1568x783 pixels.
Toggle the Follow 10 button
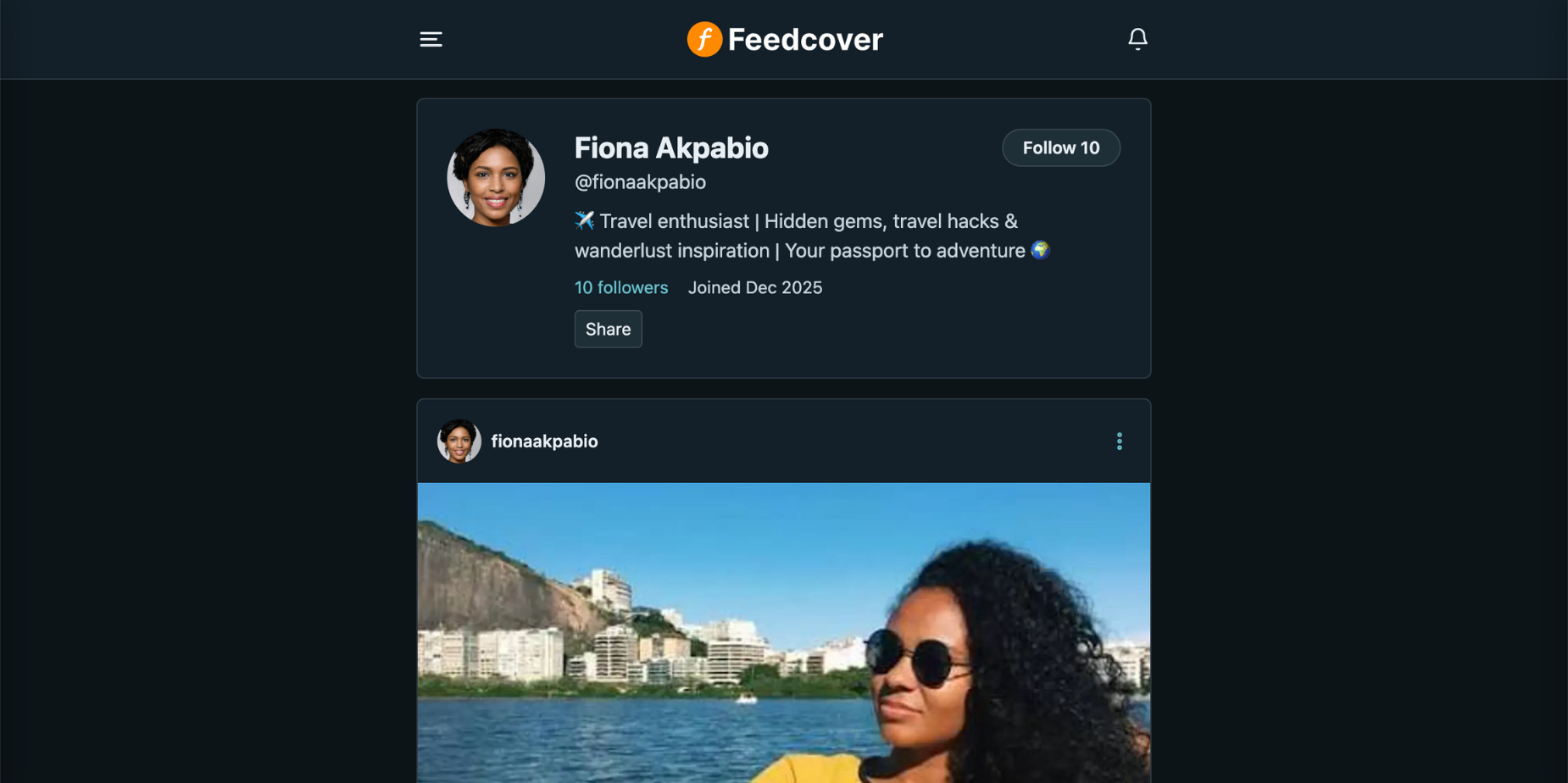pos(1060,148)
